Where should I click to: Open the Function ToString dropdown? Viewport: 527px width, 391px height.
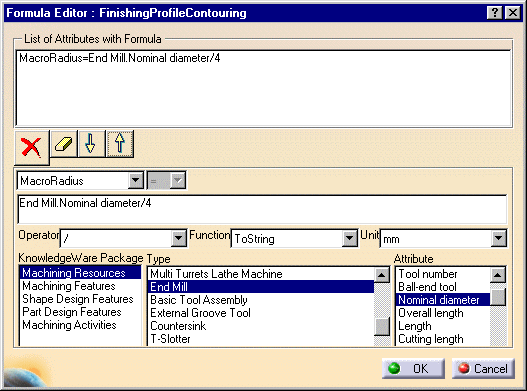pyautogui.click(x=350, y=238)
